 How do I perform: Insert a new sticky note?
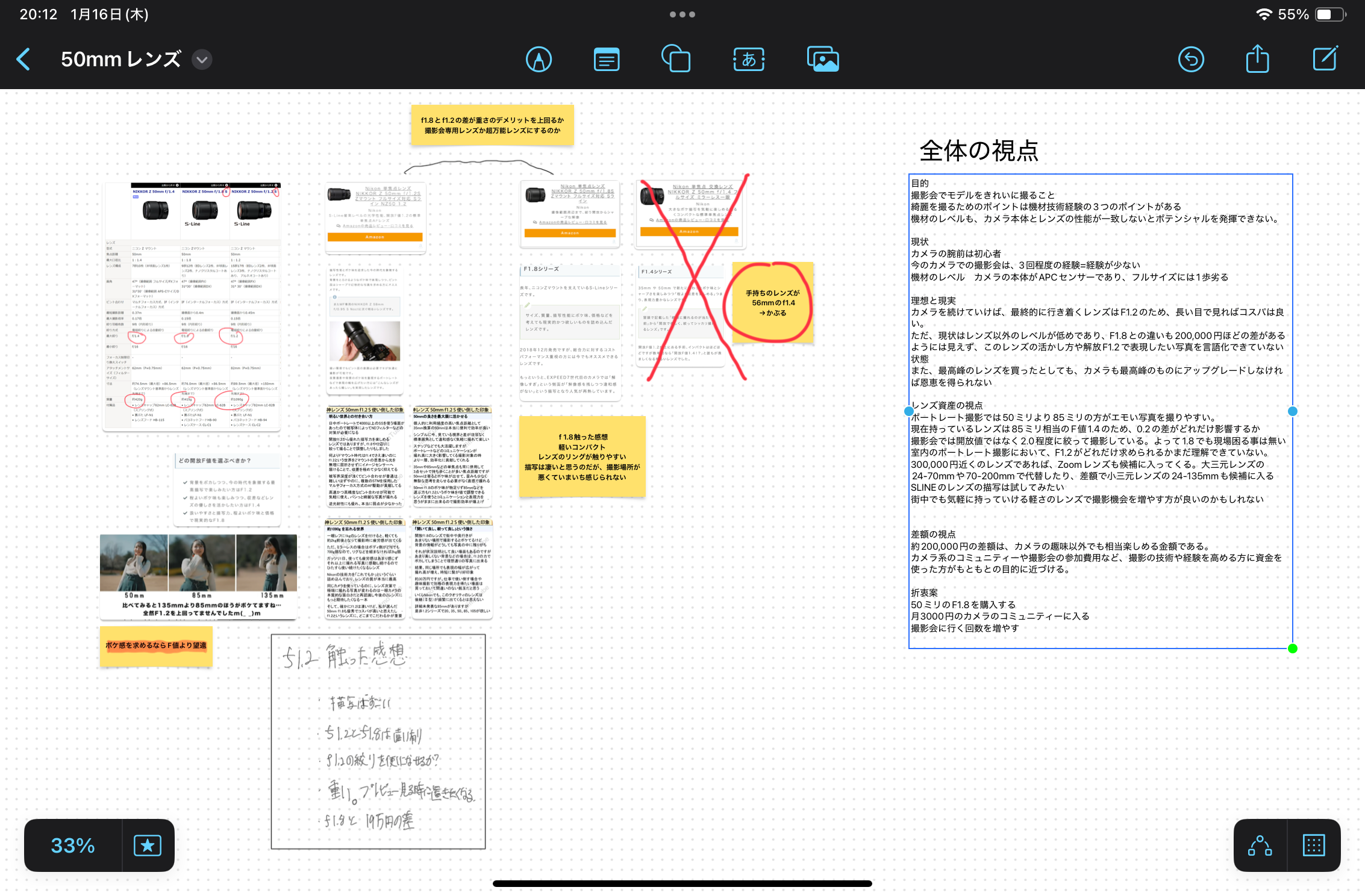[606, 58]
